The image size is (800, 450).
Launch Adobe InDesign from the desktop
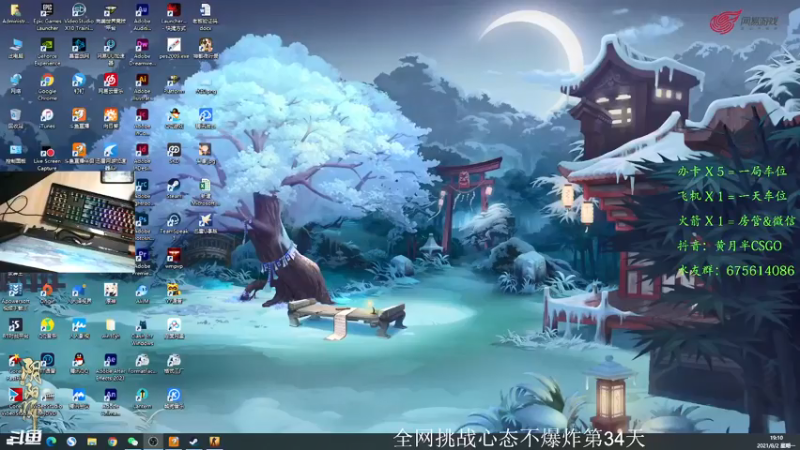[142, 156]
